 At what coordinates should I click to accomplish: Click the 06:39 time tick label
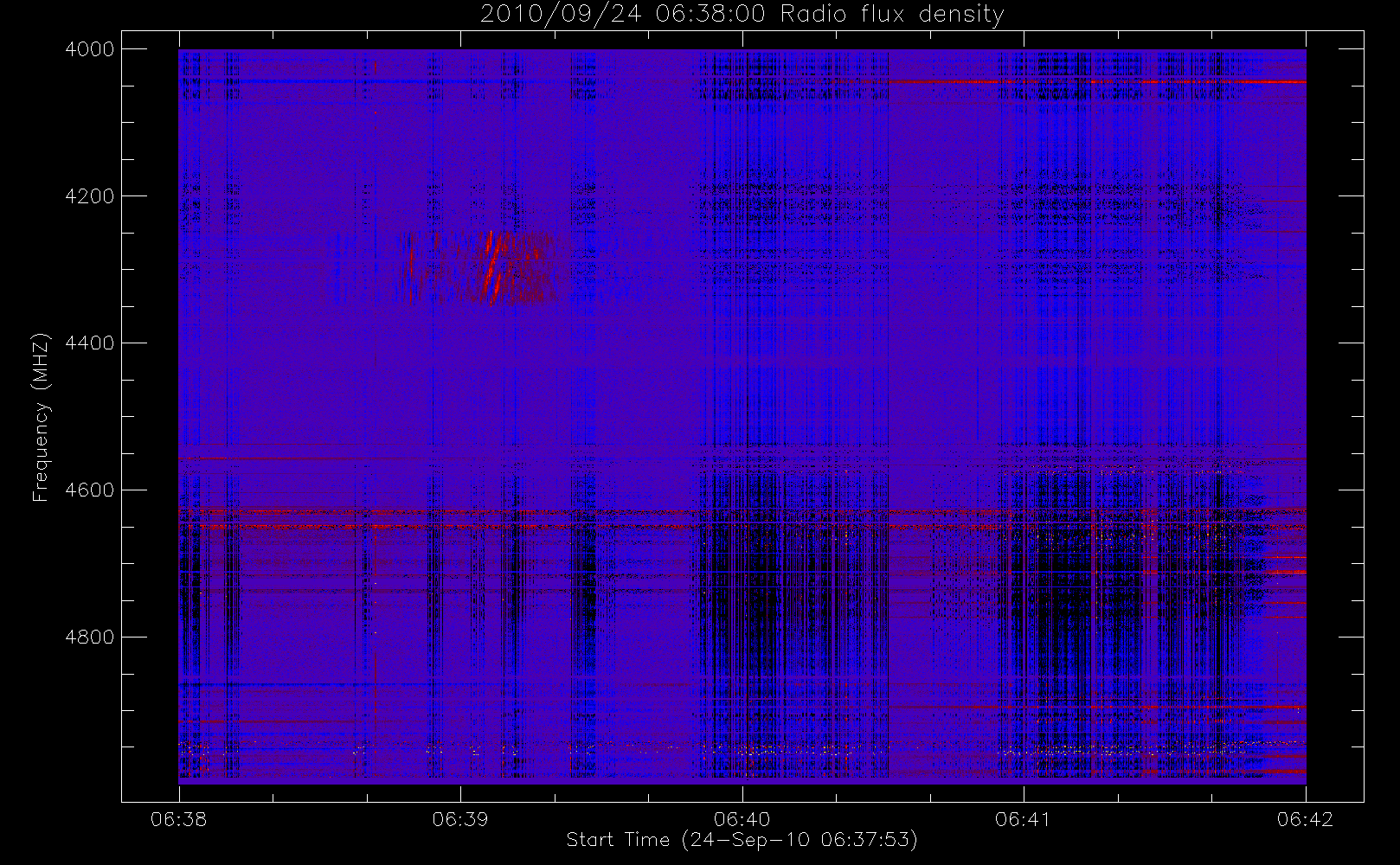[x=460, y=819]
